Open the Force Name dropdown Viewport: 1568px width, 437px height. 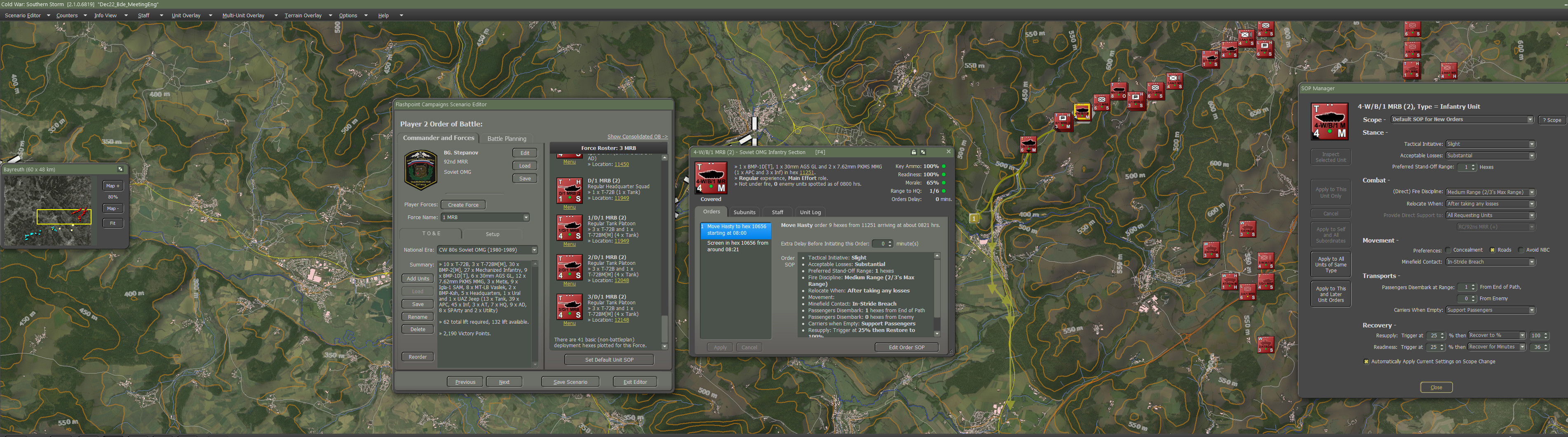coord(526,217)
